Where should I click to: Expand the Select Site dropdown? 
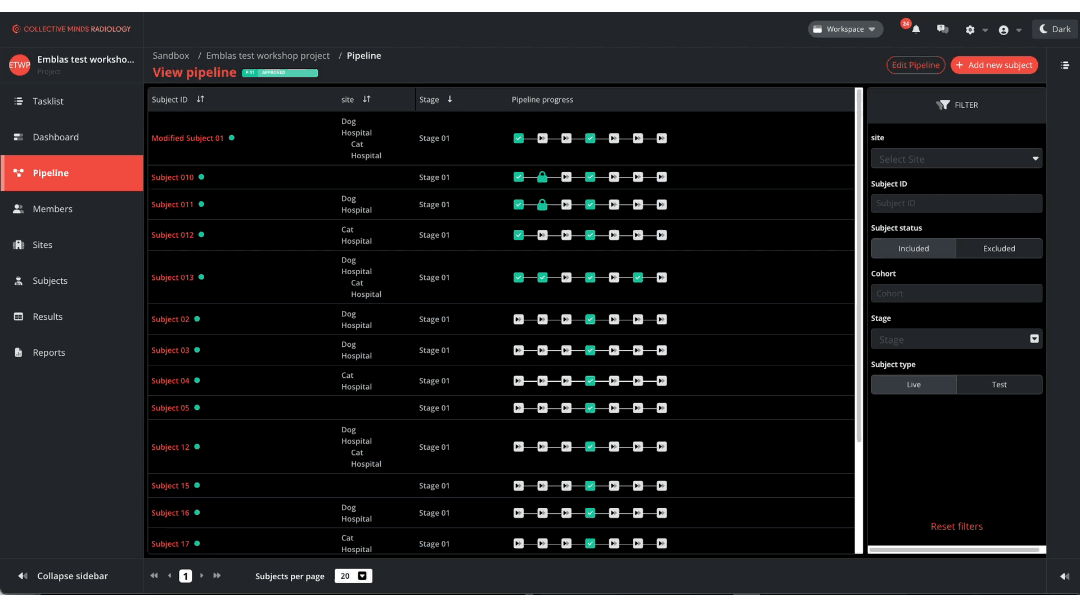[x=956, y=159]
